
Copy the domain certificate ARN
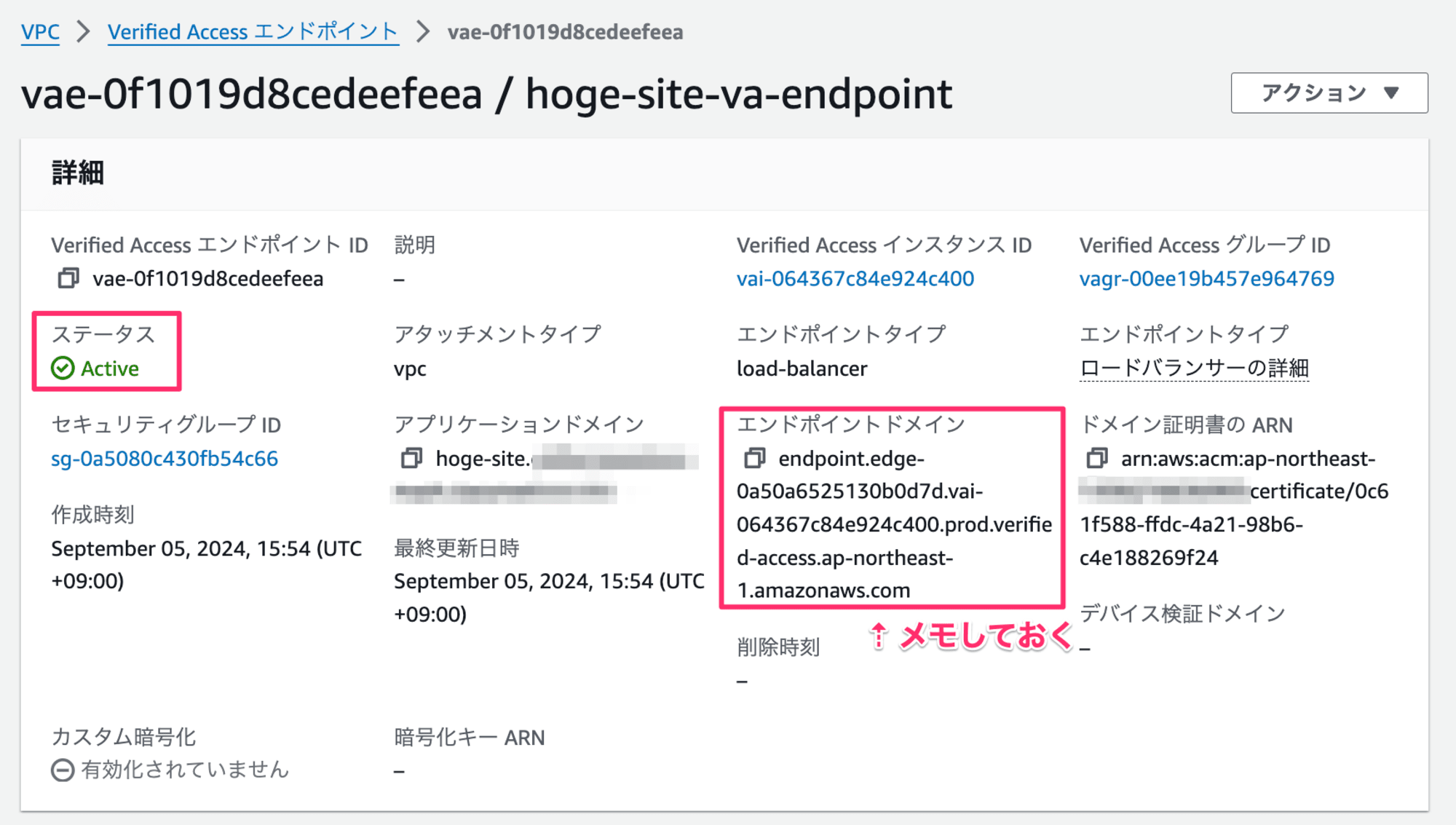[x=1097, y=458]
